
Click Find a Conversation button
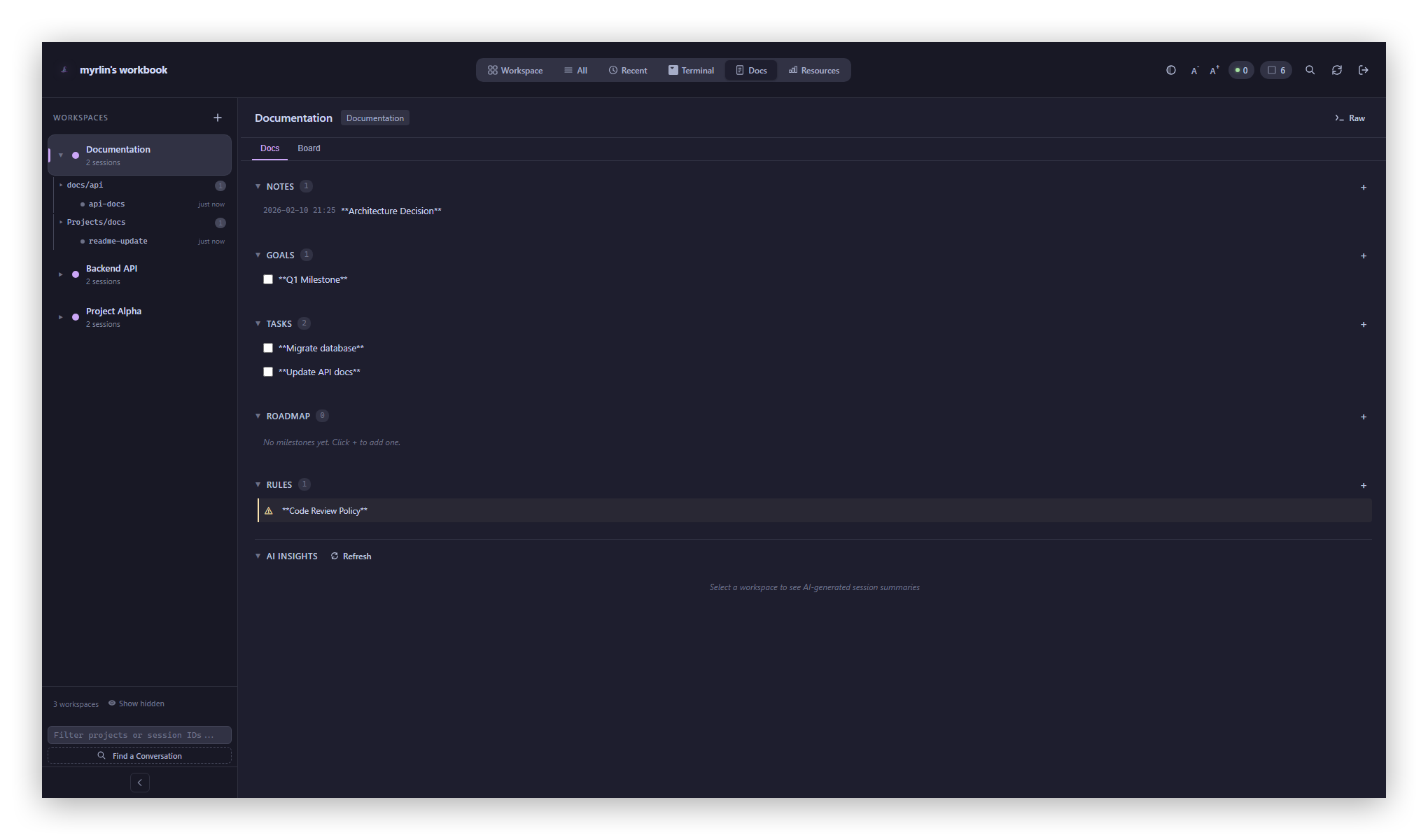(139, 756)
